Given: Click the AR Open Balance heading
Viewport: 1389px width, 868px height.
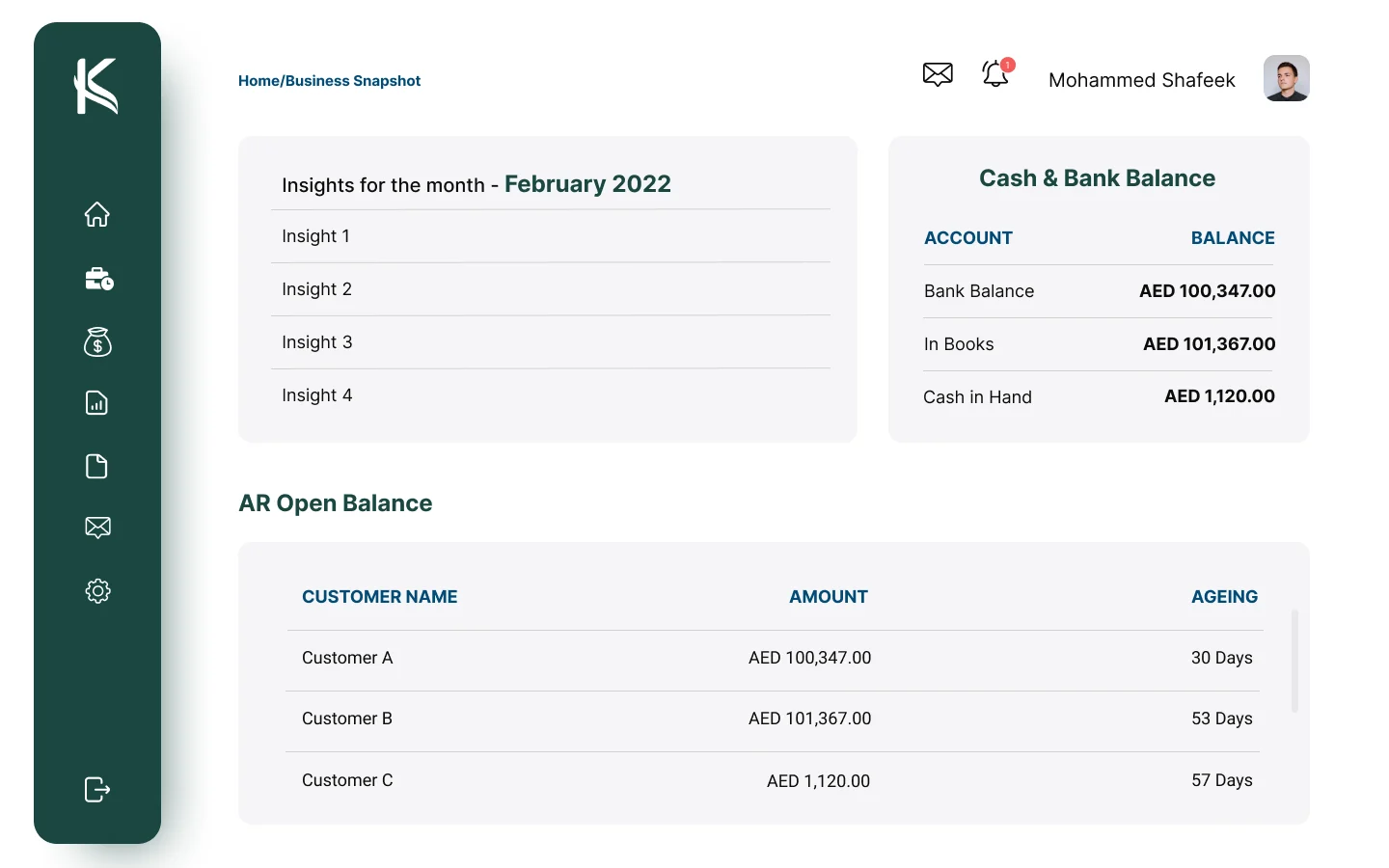Looking at the screenshot, I should [x=336, y=503].
